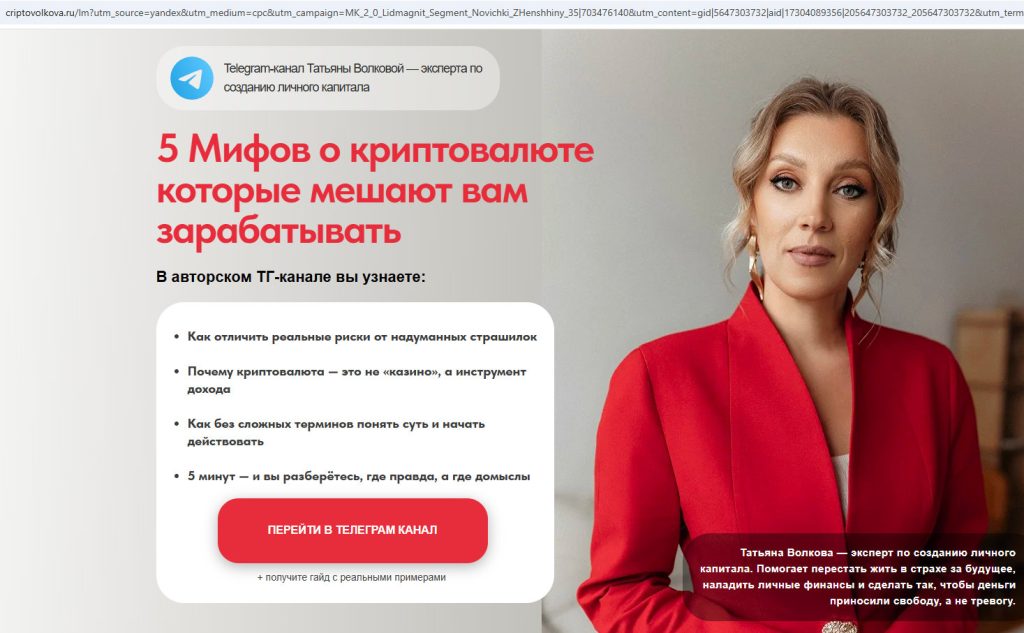
Task: Click the bullet dot before Как отличить
Action: point(176,337)
